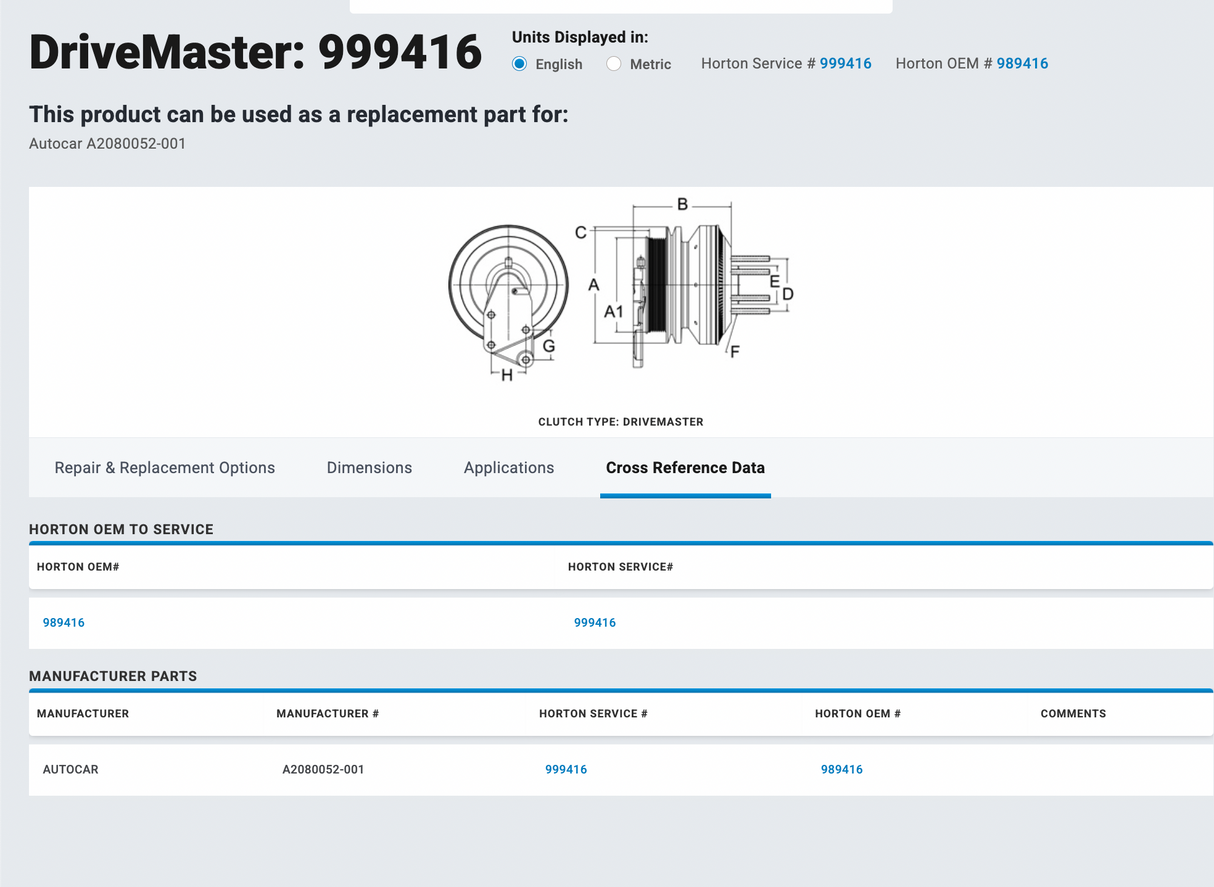Select the Cross Reference Data tab

(x=685, y=468)
